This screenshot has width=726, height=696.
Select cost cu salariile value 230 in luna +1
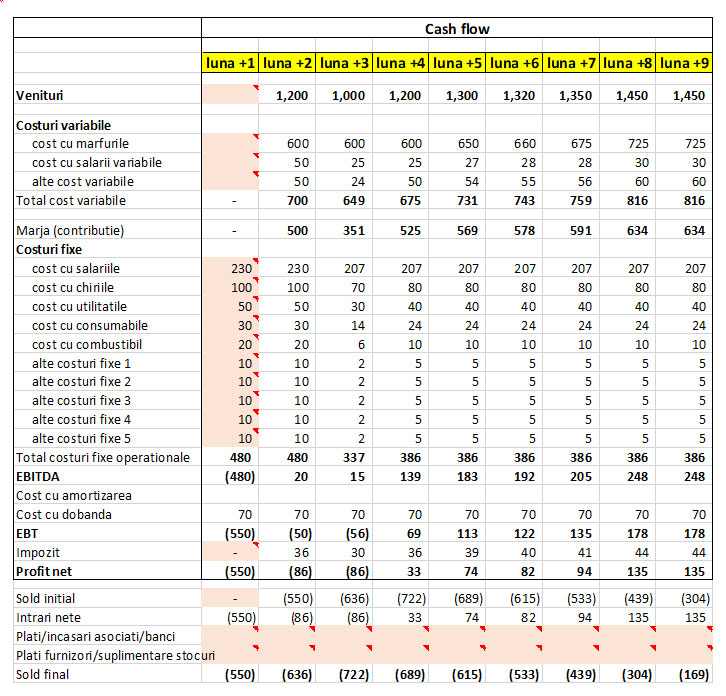coord(230,269)
